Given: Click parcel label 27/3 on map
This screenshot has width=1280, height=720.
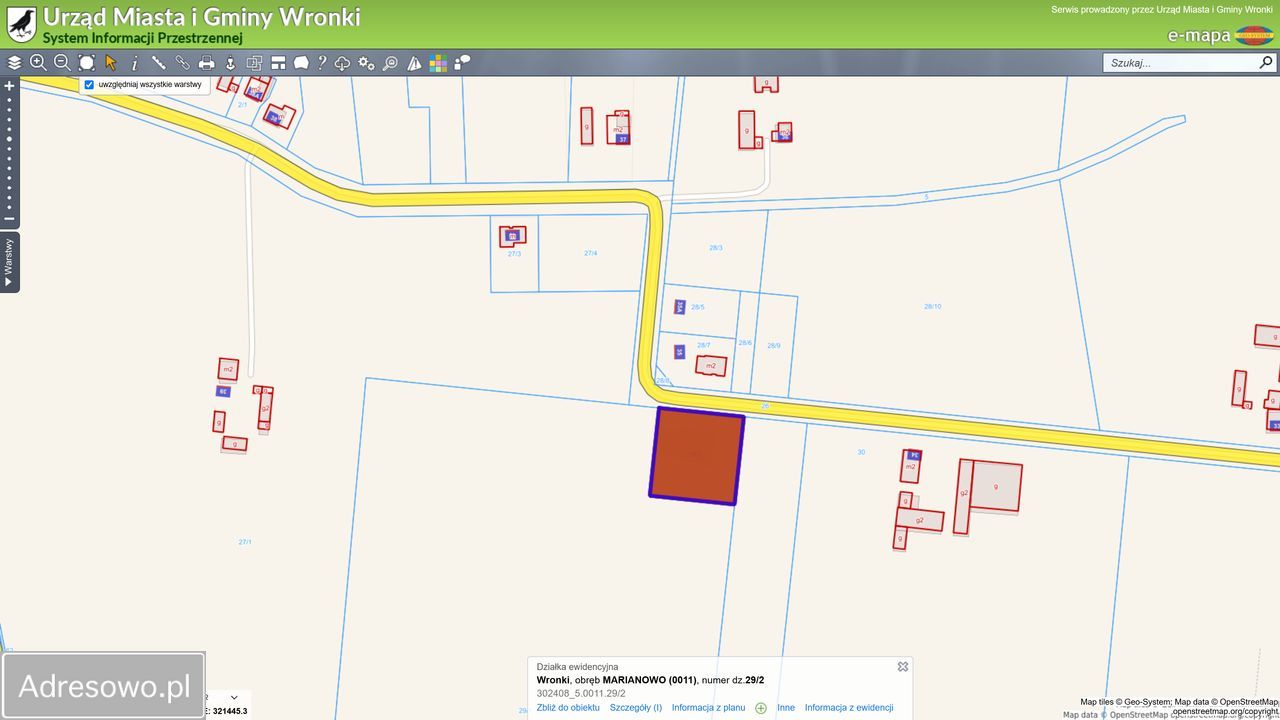Looking at the screenshot, I should [514, 253].
